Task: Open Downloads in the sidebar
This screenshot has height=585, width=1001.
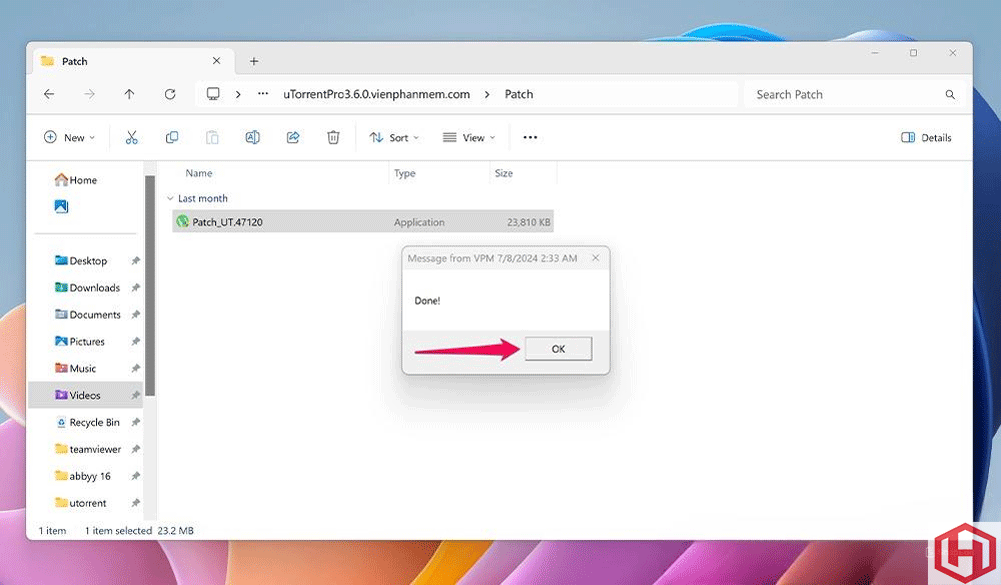Action: [x=87, y=287]
